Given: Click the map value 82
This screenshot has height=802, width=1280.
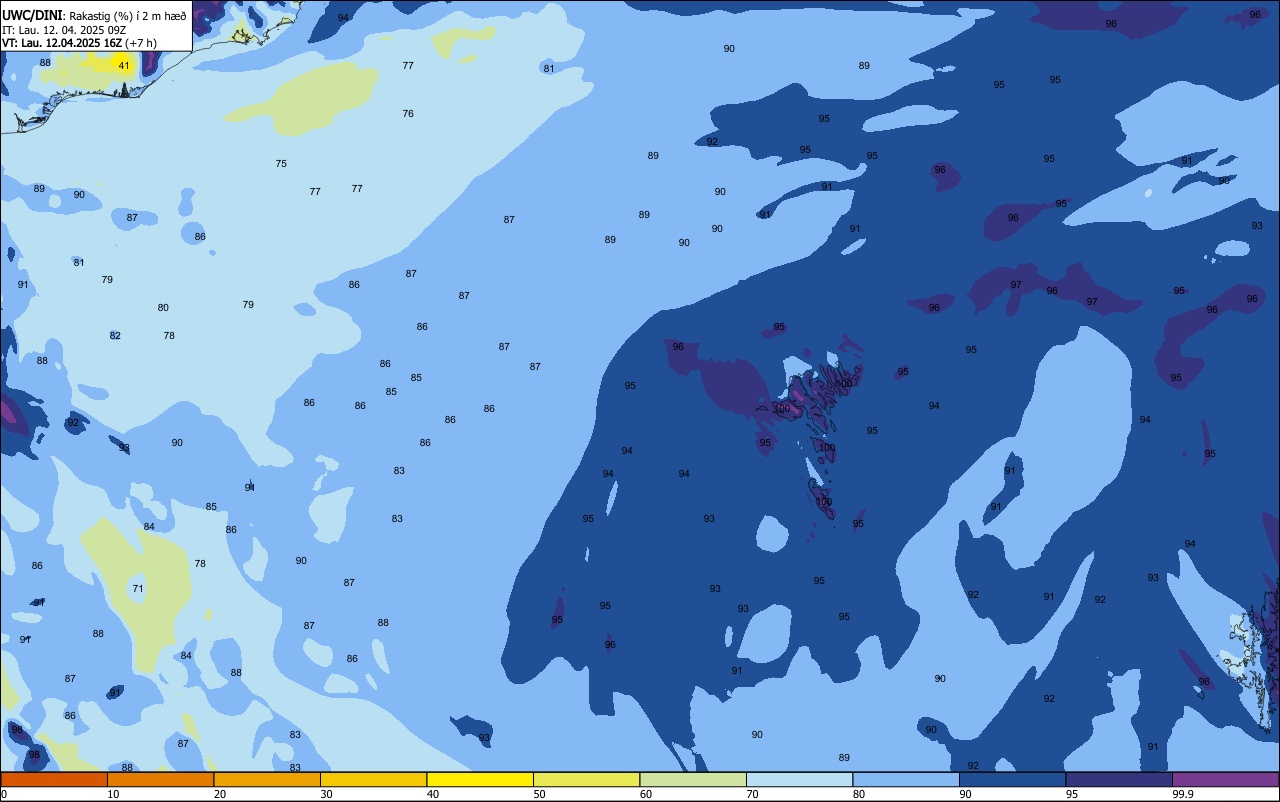Looking at the screenshot, I should tap(115, 335).
